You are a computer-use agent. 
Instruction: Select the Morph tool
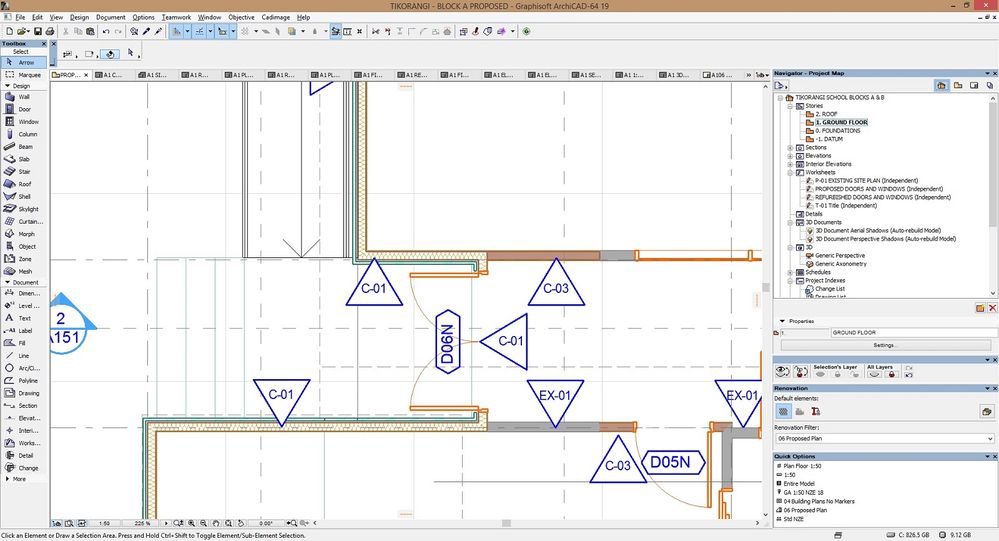tap(24, 234)
